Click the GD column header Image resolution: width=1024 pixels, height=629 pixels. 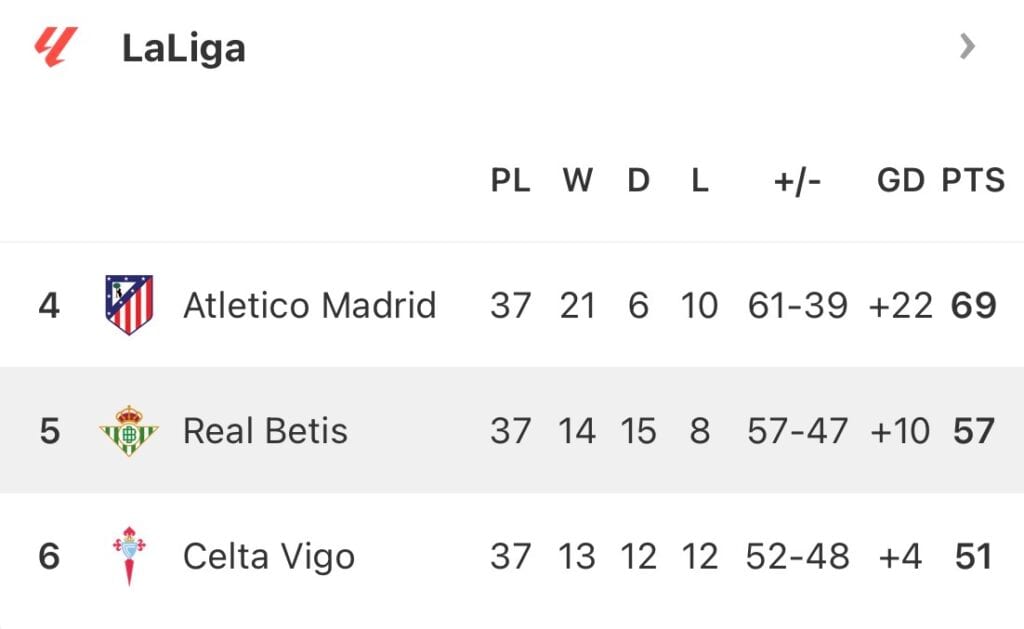(x=900, y=180)
